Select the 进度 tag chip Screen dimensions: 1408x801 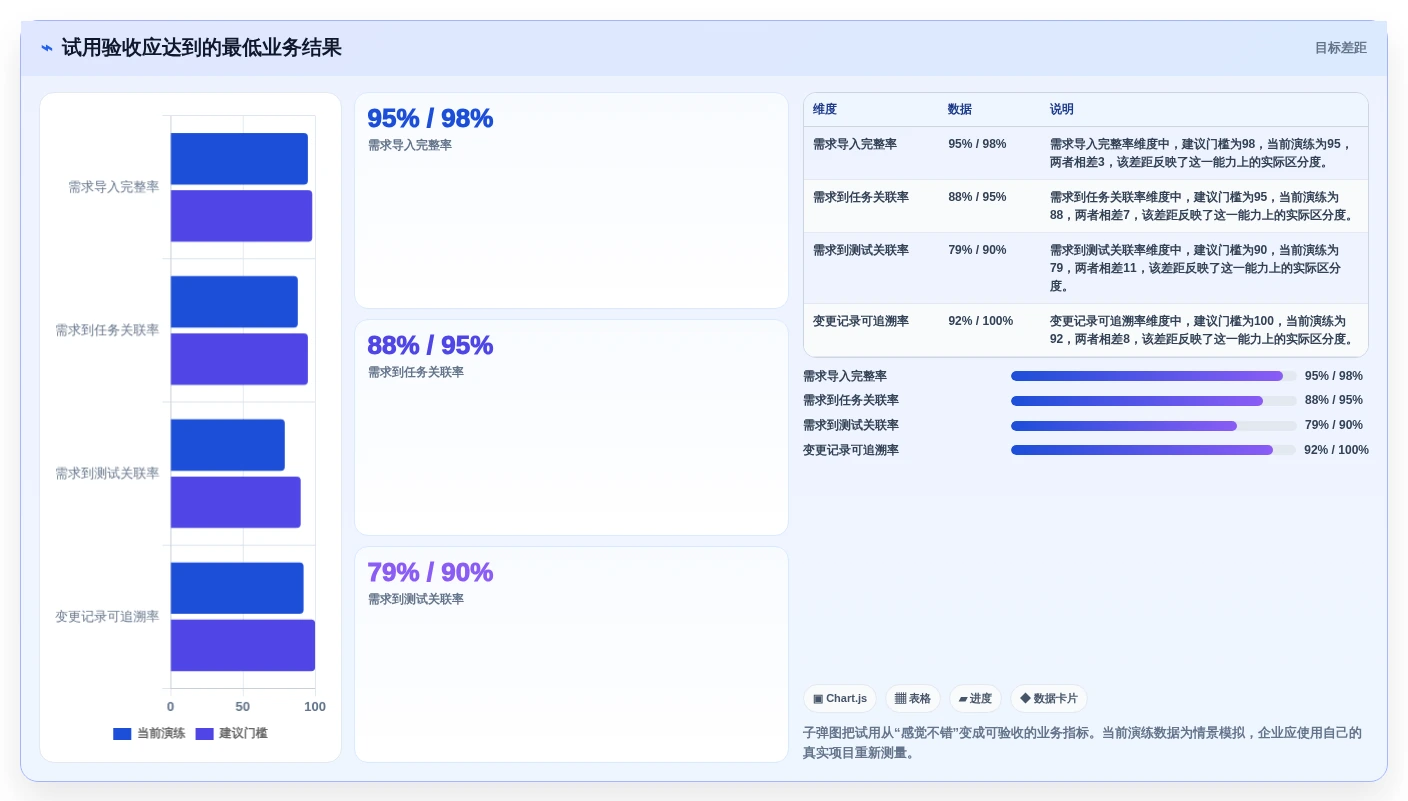tap(975, 699)
